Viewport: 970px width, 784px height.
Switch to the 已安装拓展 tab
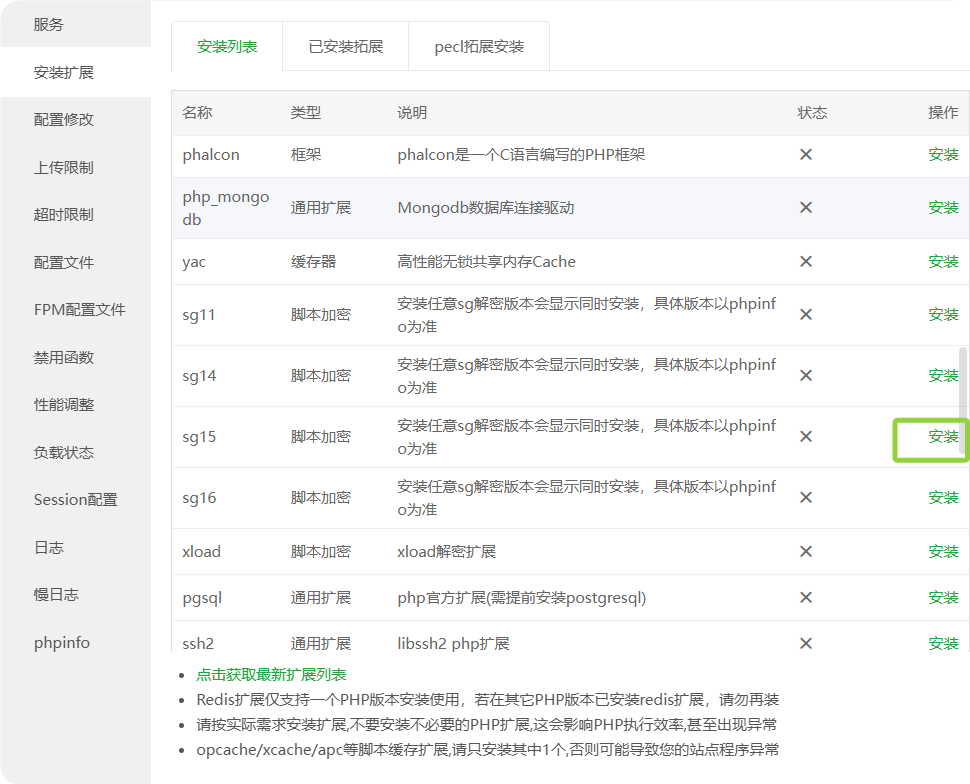(x=345, y=47)
